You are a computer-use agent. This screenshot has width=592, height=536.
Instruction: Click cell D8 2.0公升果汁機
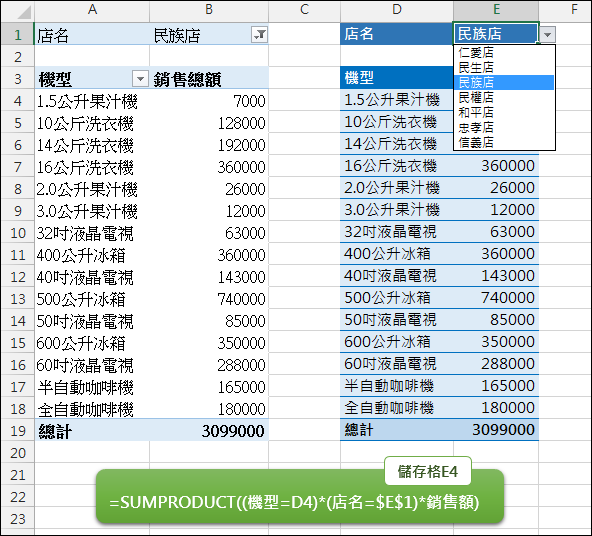pos(396,188)
